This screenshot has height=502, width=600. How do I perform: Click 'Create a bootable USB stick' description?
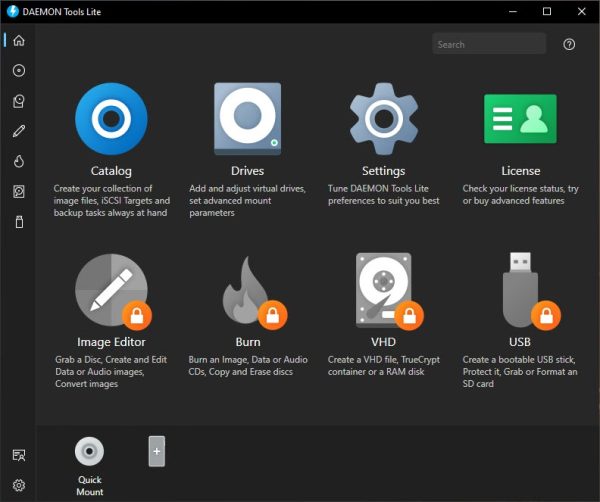(x=520, y=372)
